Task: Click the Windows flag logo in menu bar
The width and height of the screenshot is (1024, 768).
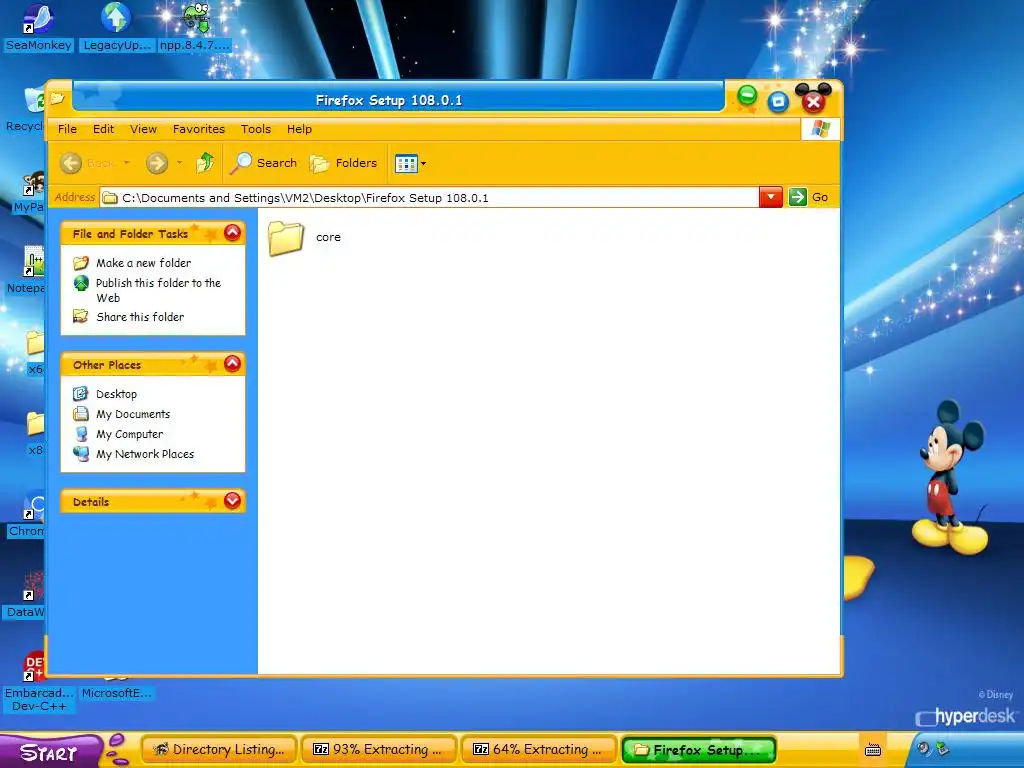Action: coord(820,129)
